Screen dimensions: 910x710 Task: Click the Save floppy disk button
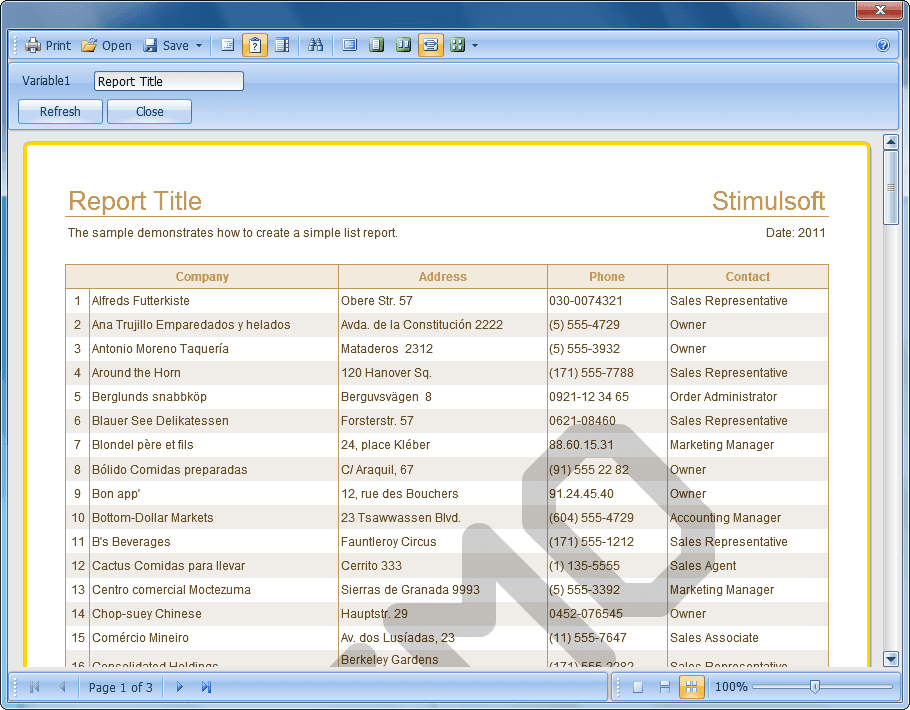pos(166,45)
